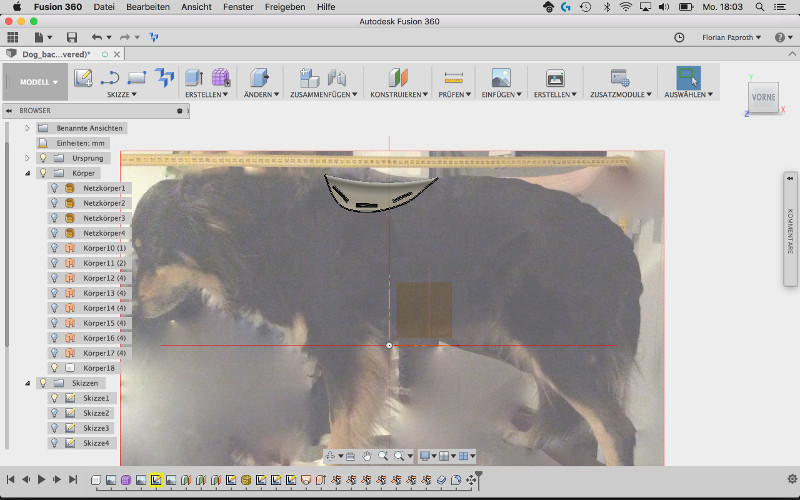Image resolution: width=800 pixels, height=500 pixels.
Task: Click the Auswählen selection tool icon
Action: 688,77
